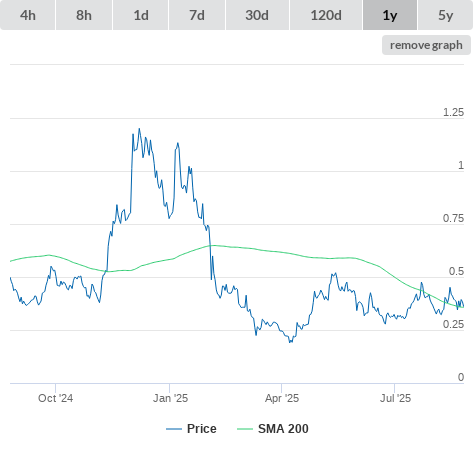Switch to the 5y time range
Image resolution: width=474 pixels, height=455 pixels.
point(445,15)
